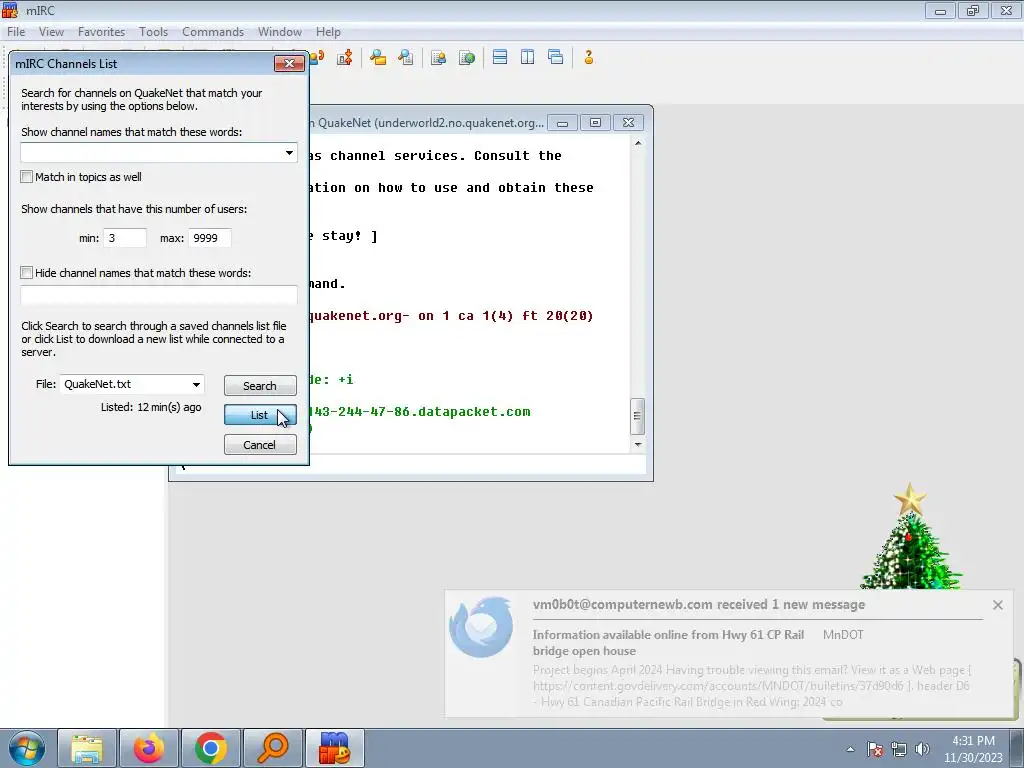Expand the channel name match words dropdown

(289, 153)
